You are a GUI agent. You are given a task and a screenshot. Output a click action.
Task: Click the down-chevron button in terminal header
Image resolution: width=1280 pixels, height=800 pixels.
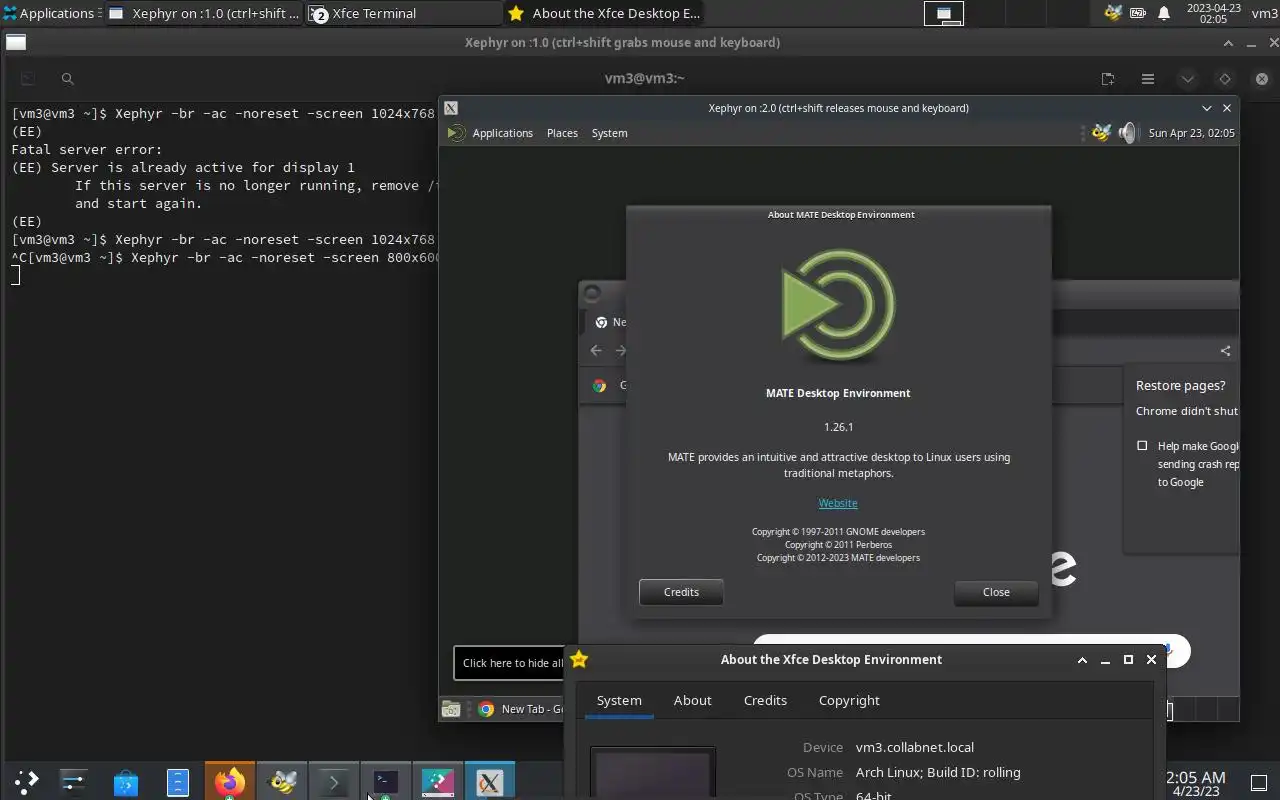[1187, 79]
